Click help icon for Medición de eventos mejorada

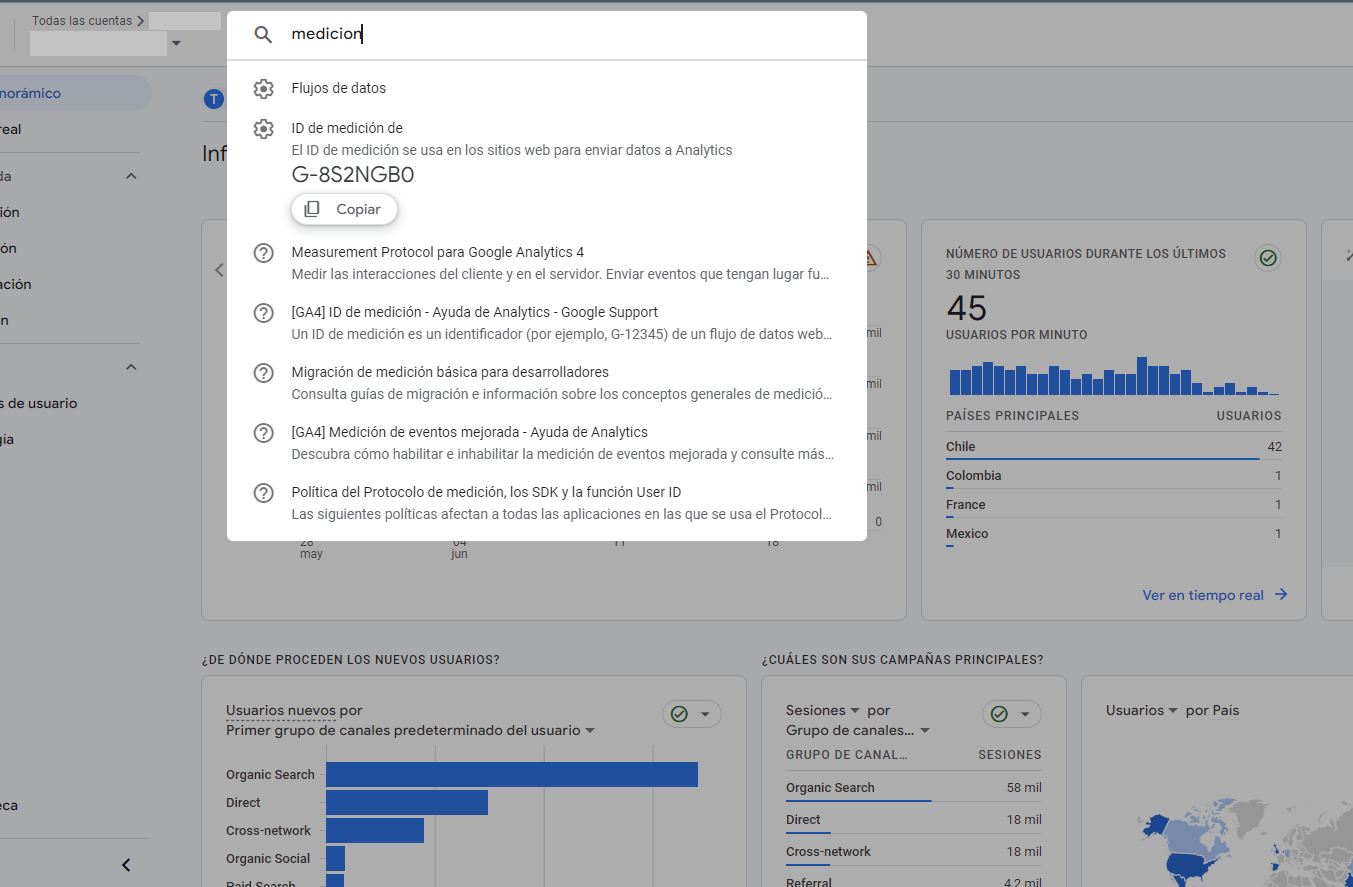click(263, 433)
